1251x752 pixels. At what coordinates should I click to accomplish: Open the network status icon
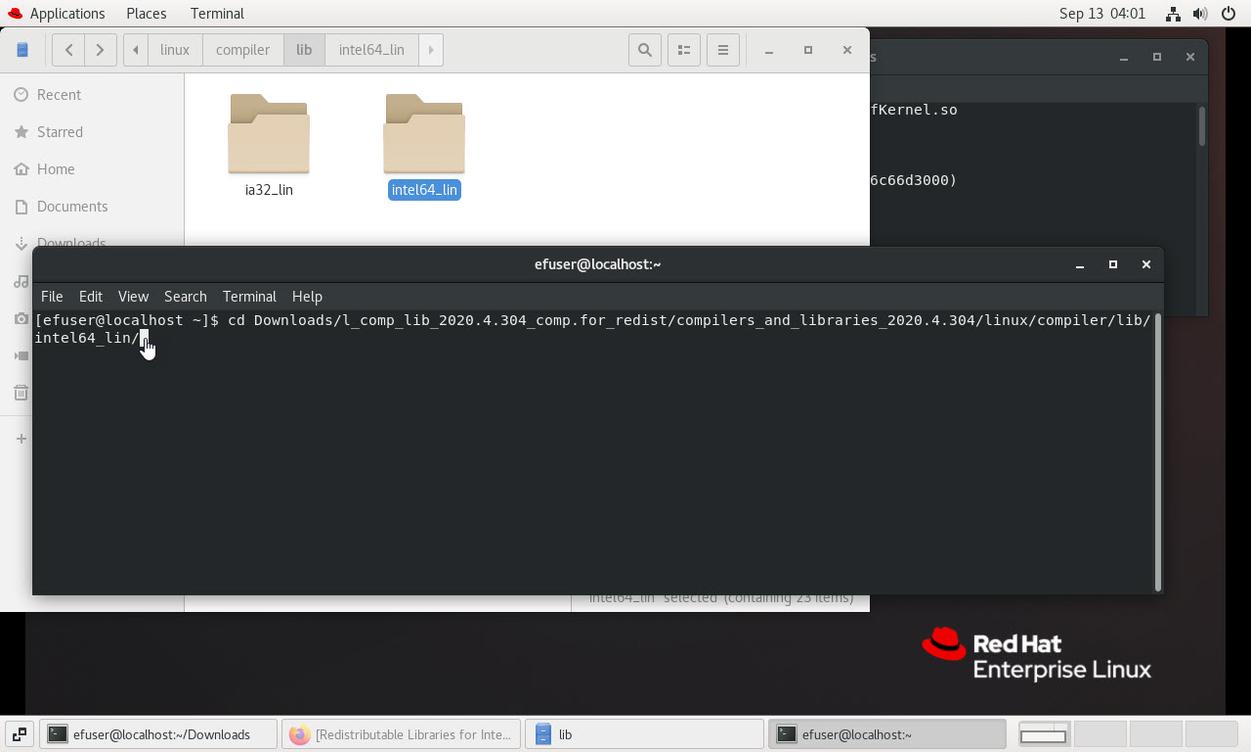pos(1173,14)
